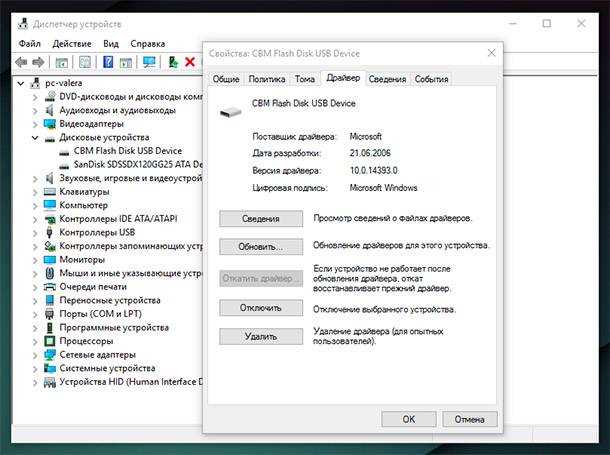The width and height of the screenshot is (610, 455).
Task: Click the scan for hardware changes monitor icon
Action: click(x=149, y=62)
